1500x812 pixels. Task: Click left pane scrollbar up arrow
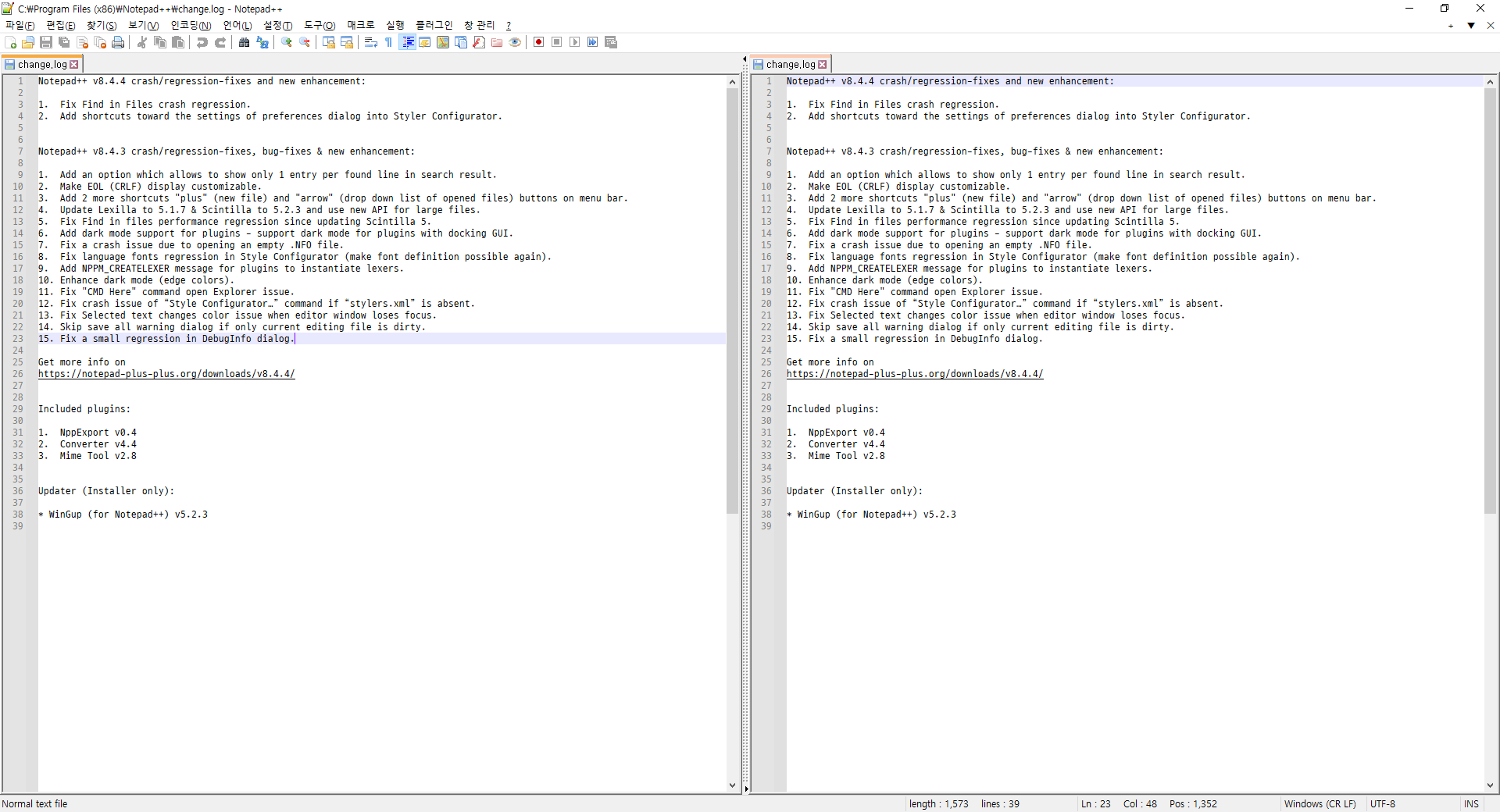(732, 82)
